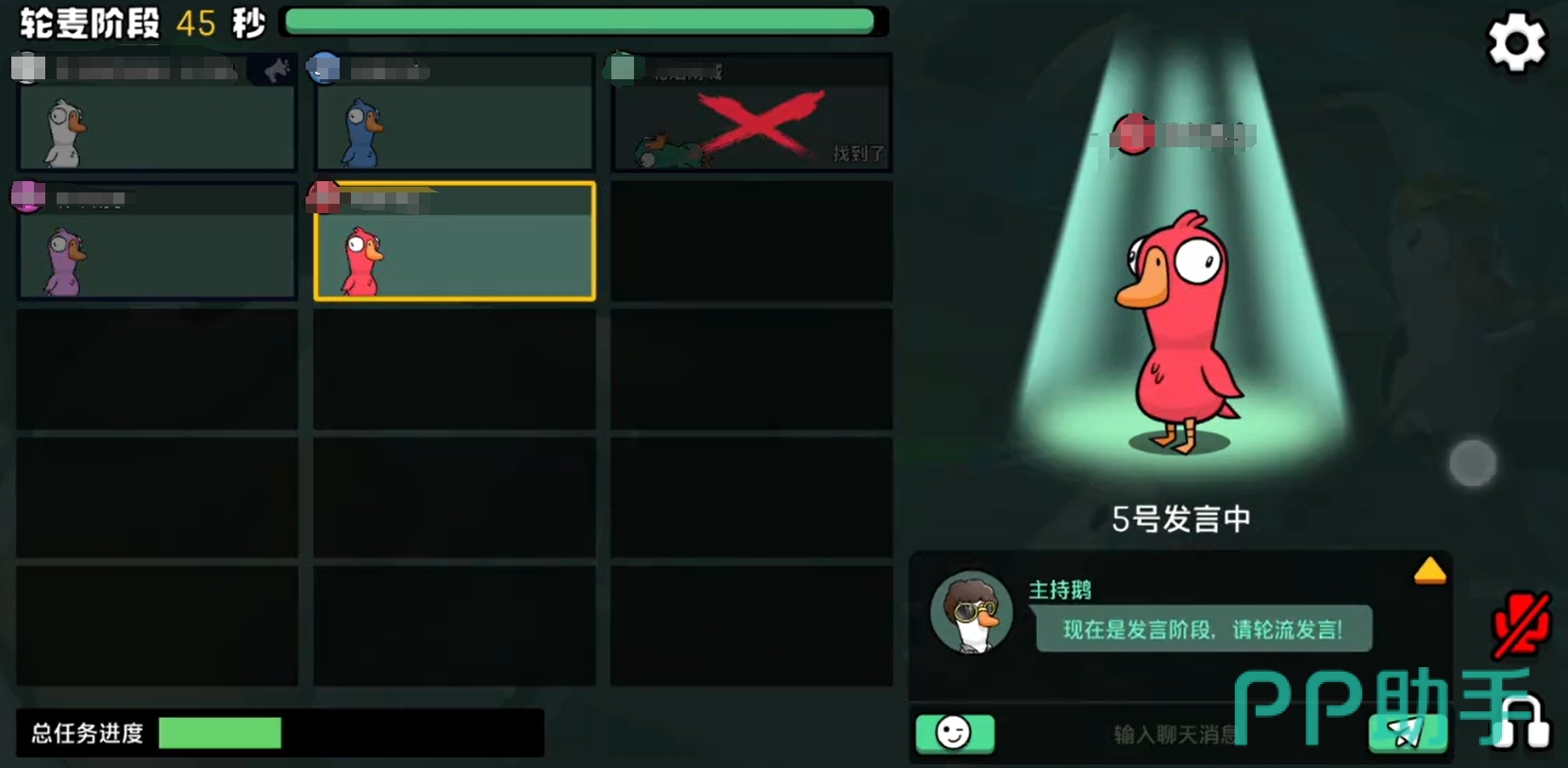Open the emoji picker button
Viewport: 1568px width, 768px height.
coord(955,733)
